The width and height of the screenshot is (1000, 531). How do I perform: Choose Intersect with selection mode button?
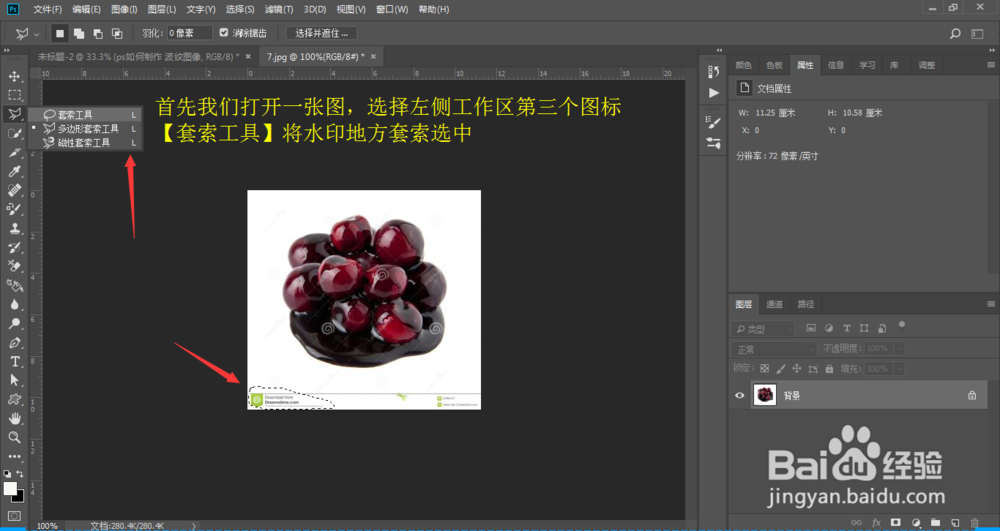117,33
